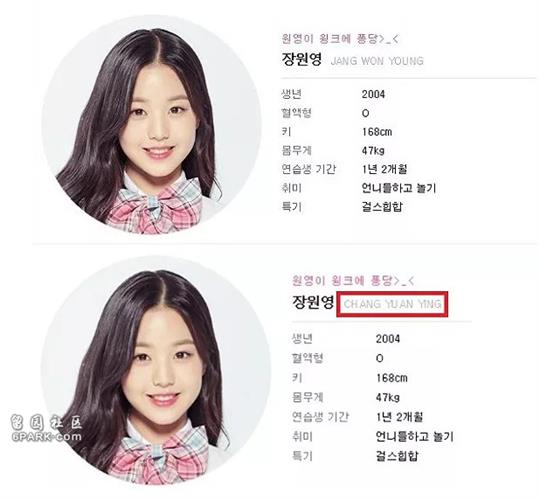Click the upper profile's pink tagline text
The width and height of the screenshot is (539, 500).
(340, 39)
